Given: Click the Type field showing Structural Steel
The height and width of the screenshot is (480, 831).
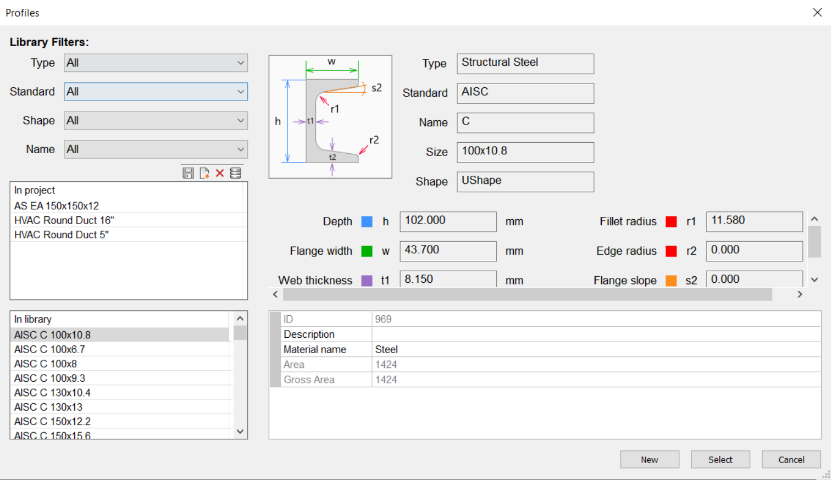Looking at the screenshot, I should (x=525, y=63).
